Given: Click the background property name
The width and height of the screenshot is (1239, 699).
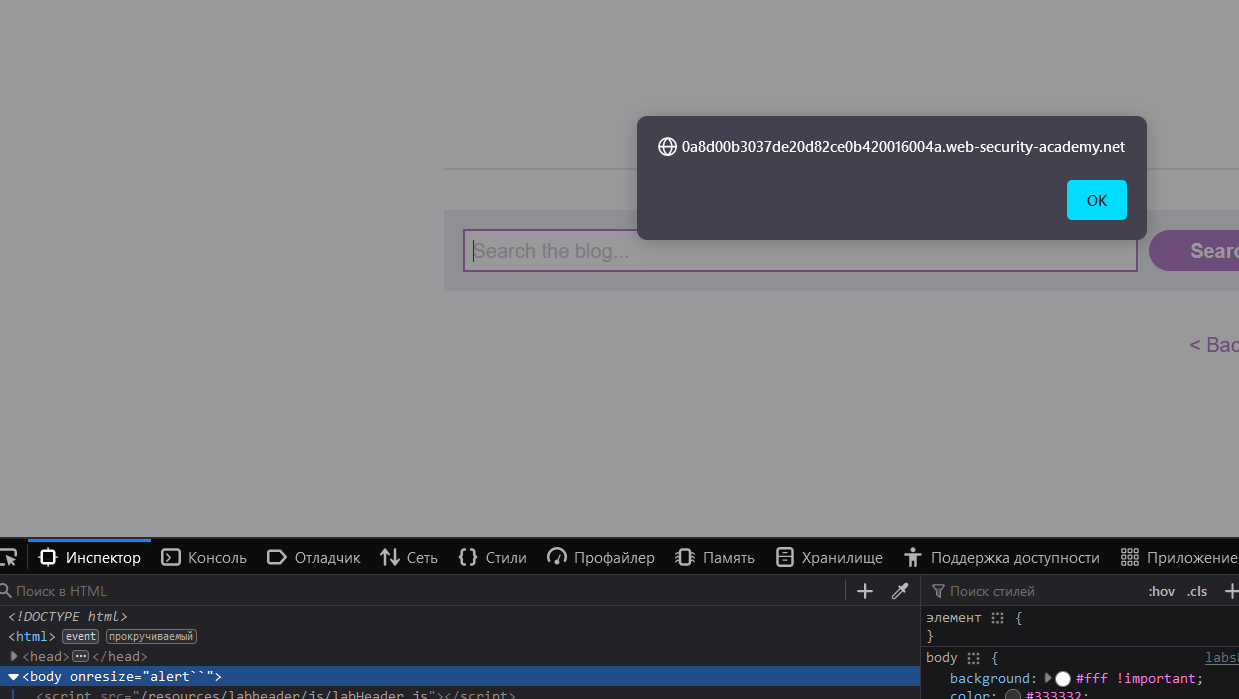Looking at the screenshot, I should 990,678.
